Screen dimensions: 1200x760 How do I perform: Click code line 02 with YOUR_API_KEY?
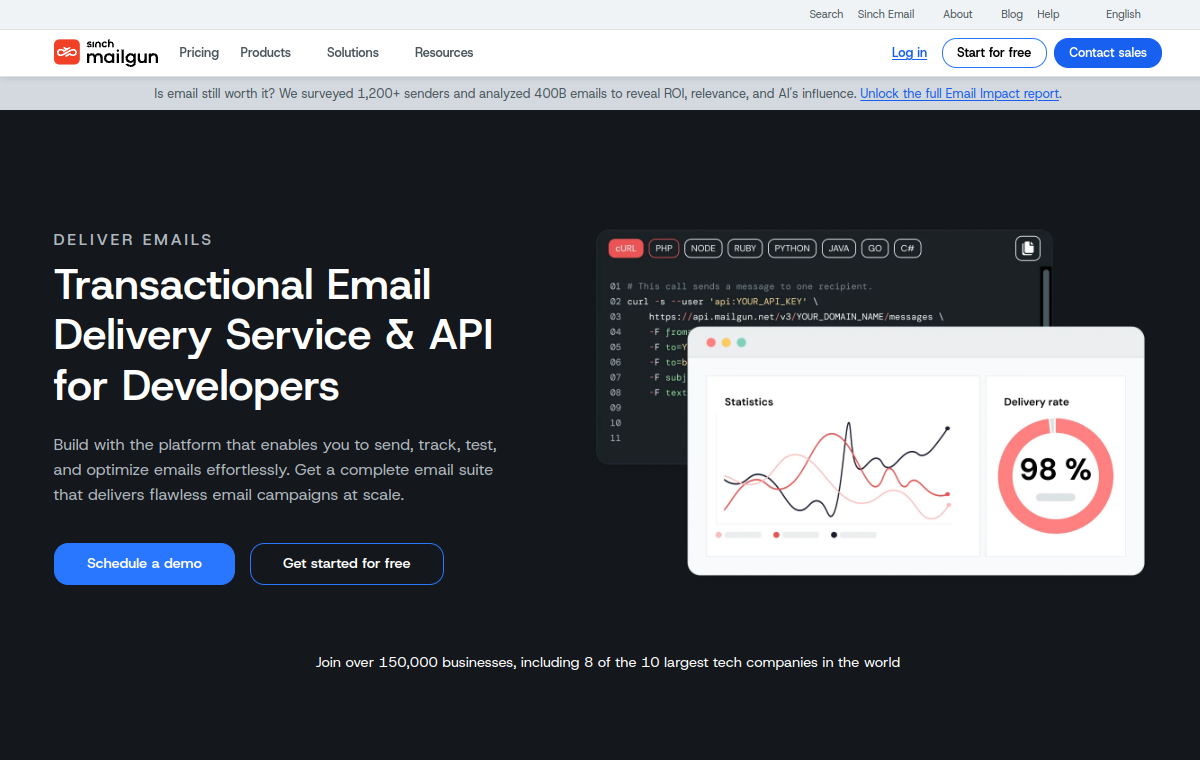[x=715, y=301]
